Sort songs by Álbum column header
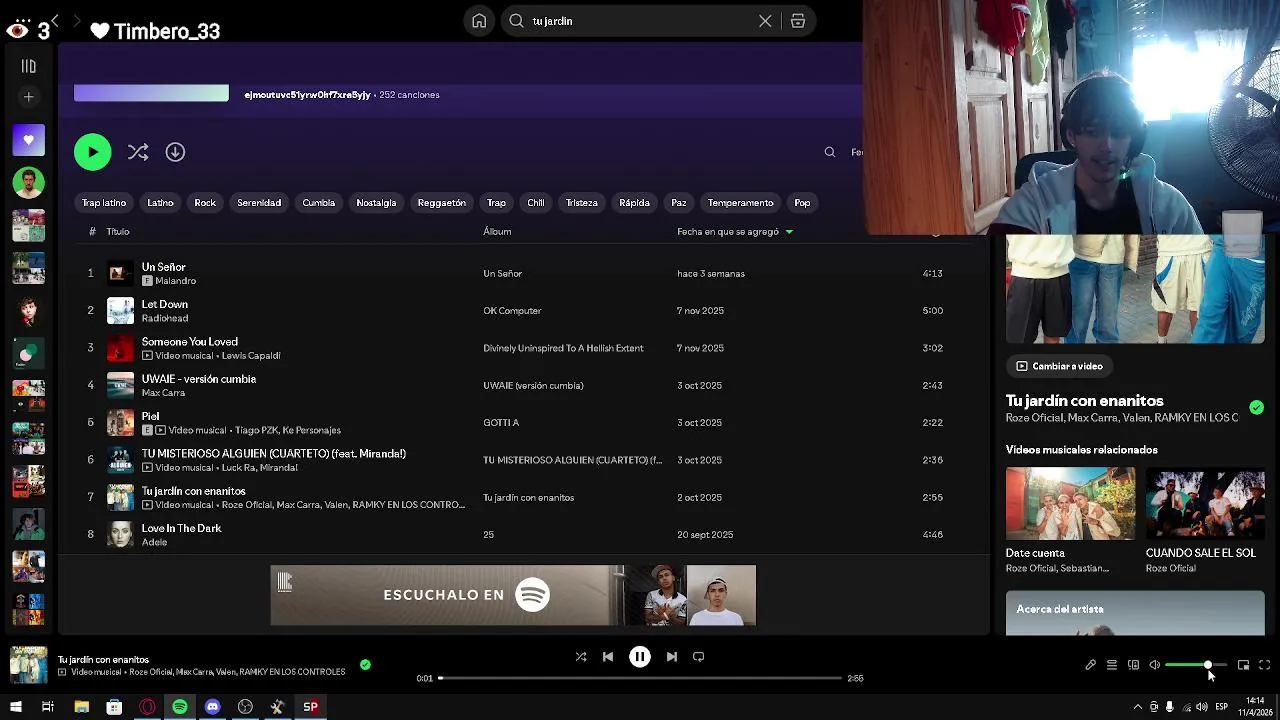The height and width of the screenshot is (720, 1280). pos(497,232)
